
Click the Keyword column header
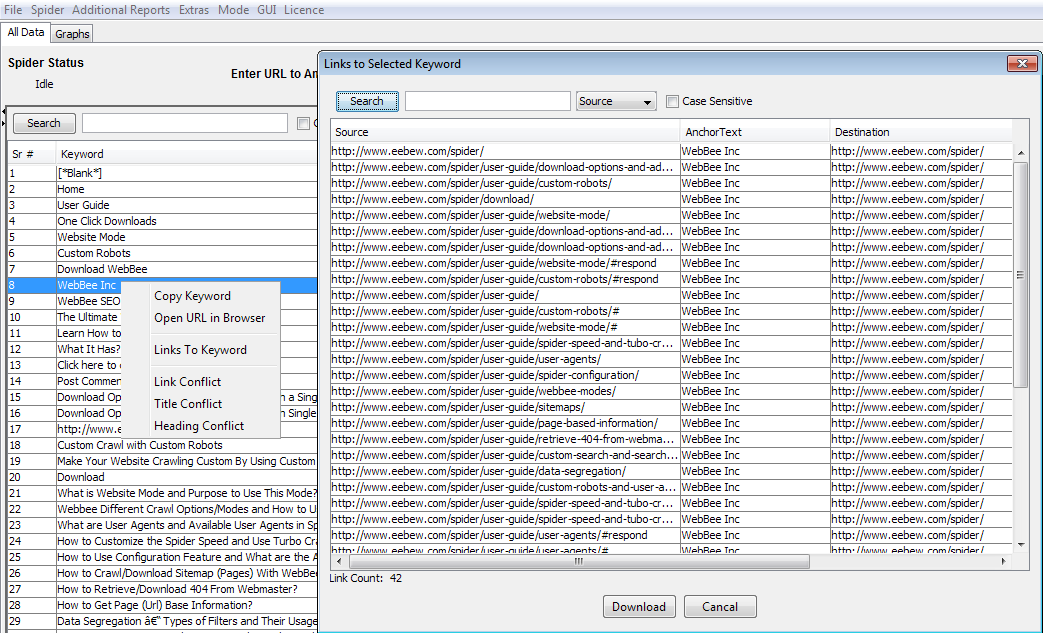tap(186, 154)
